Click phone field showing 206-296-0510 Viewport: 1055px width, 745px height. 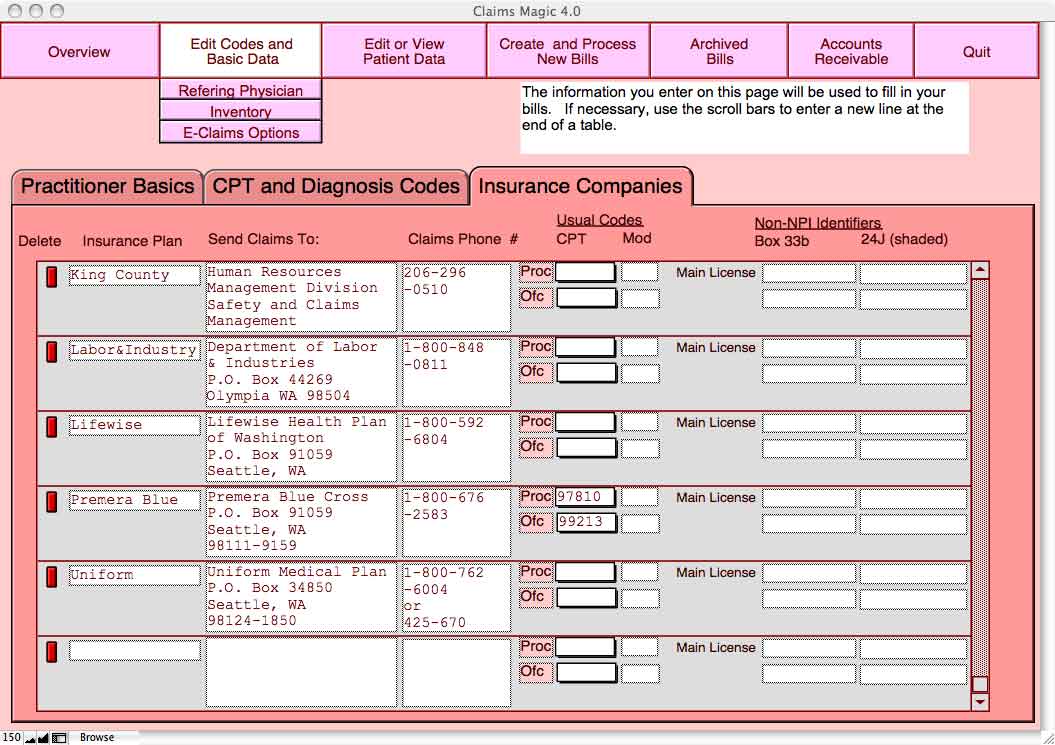point(456,297)
